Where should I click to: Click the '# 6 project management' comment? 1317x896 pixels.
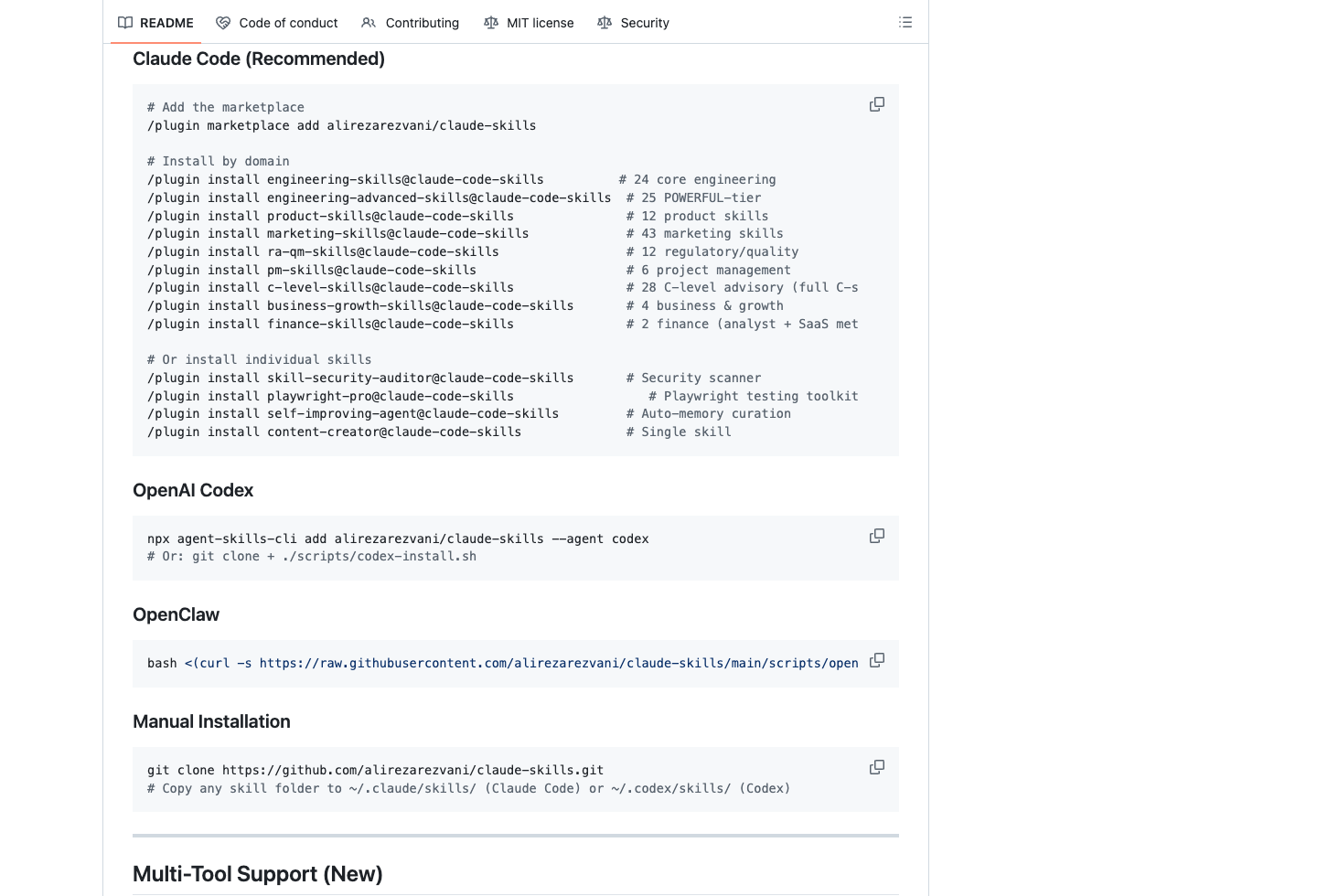(x=709, y=270)
